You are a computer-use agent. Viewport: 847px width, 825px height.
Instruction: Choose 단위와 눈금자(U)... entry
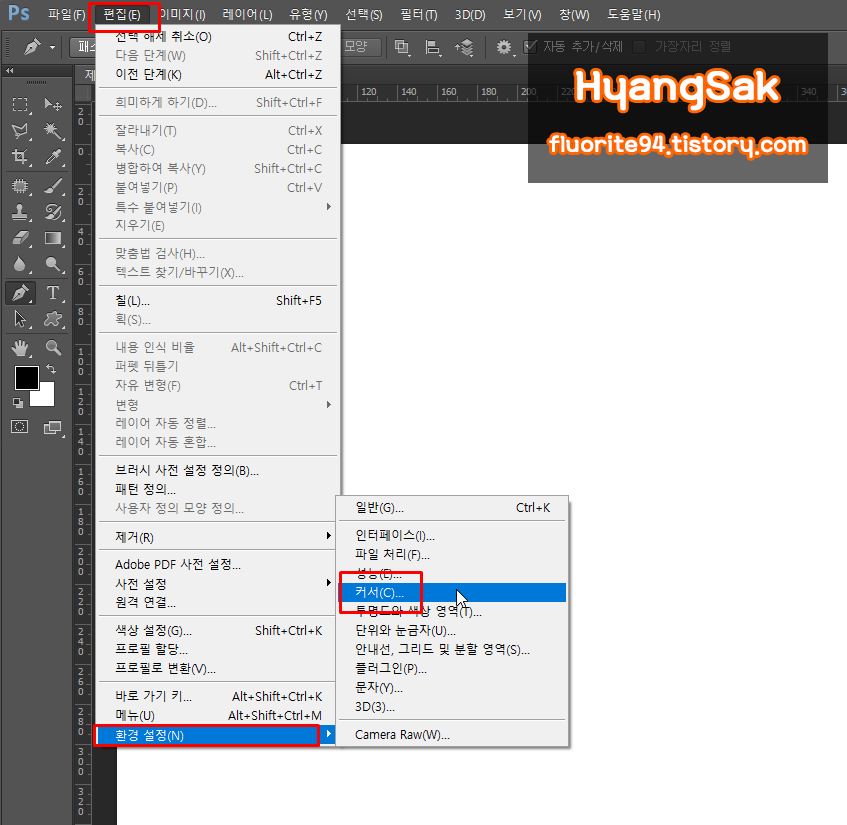click(452, 631)
